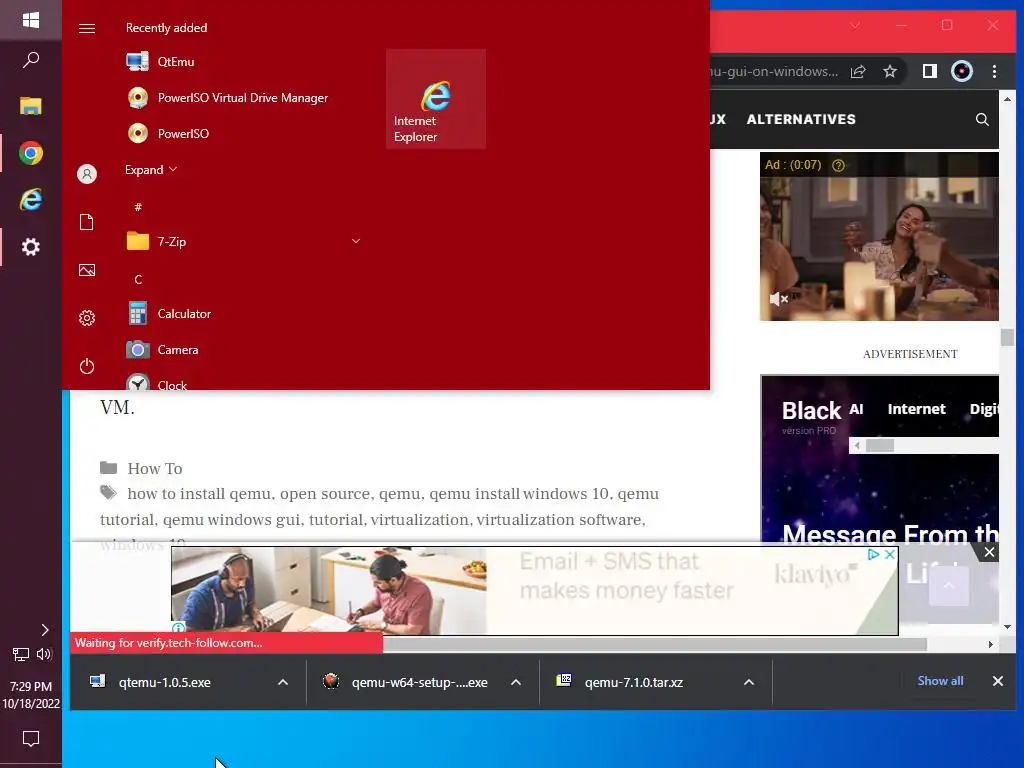
Task: Click the AdChoices icon on banner
Action: click(x=873, y=554)
